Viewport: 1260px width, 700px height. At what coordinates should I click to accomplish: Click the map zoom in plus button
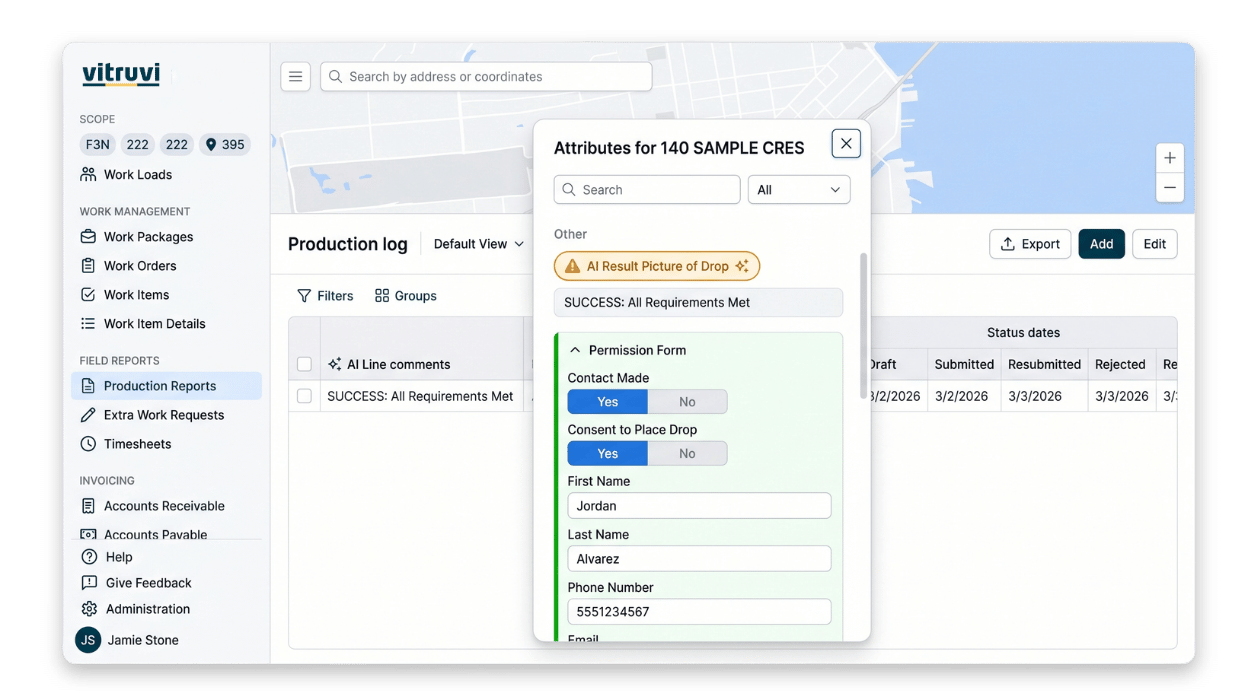point(1169,158)
